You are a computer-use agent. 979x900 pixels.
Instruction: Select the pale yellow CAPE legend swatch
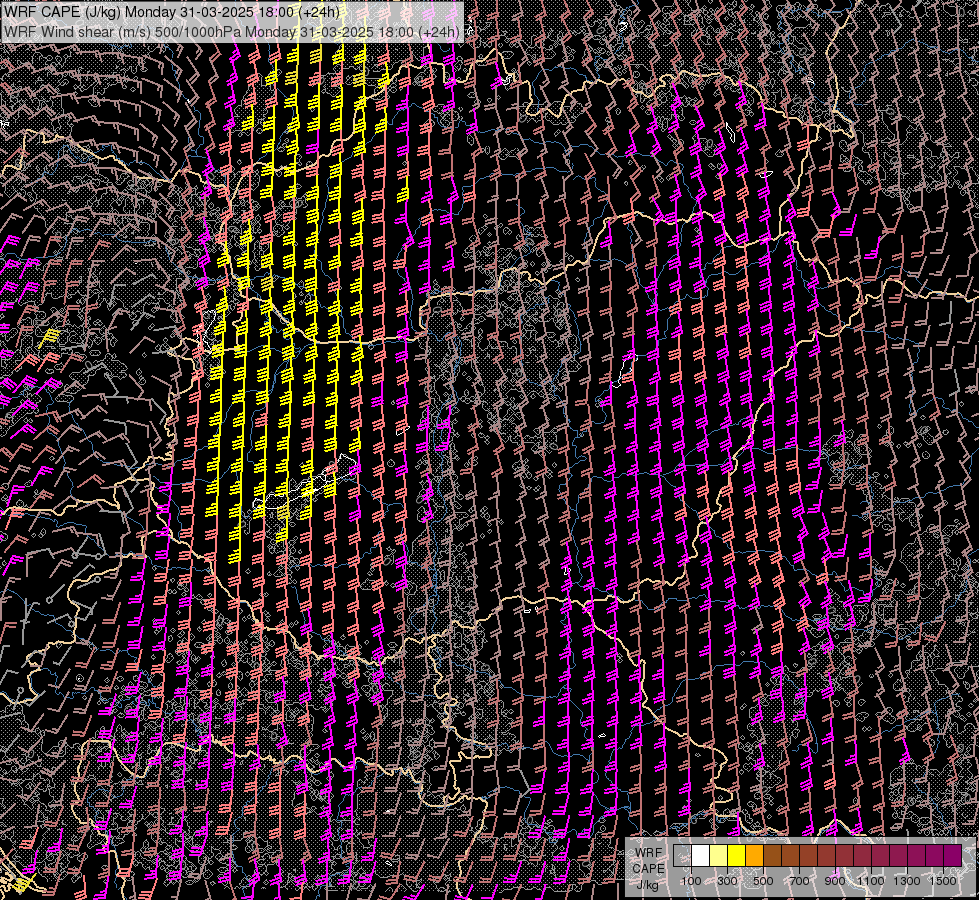[x=719, y=855]
